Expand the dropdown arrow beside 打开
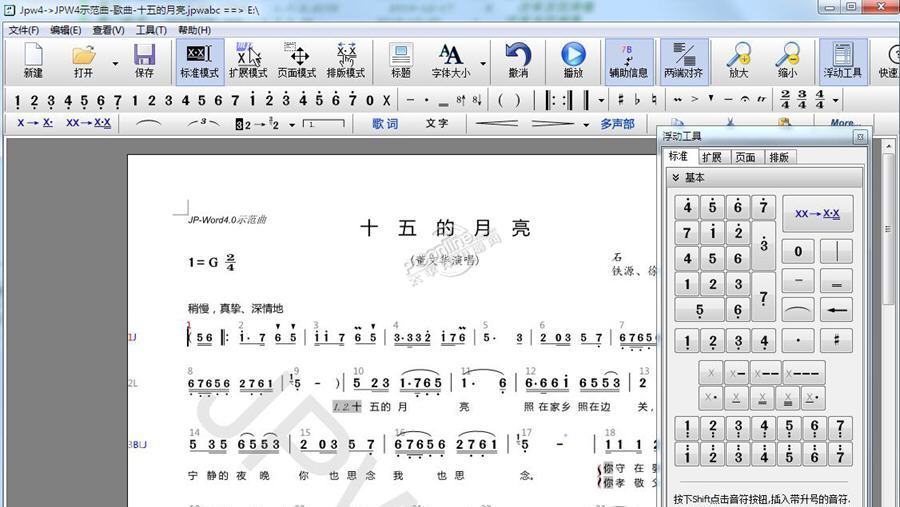Image resolution: width=900 pixels, height=507 pixels. pos(115,63)
